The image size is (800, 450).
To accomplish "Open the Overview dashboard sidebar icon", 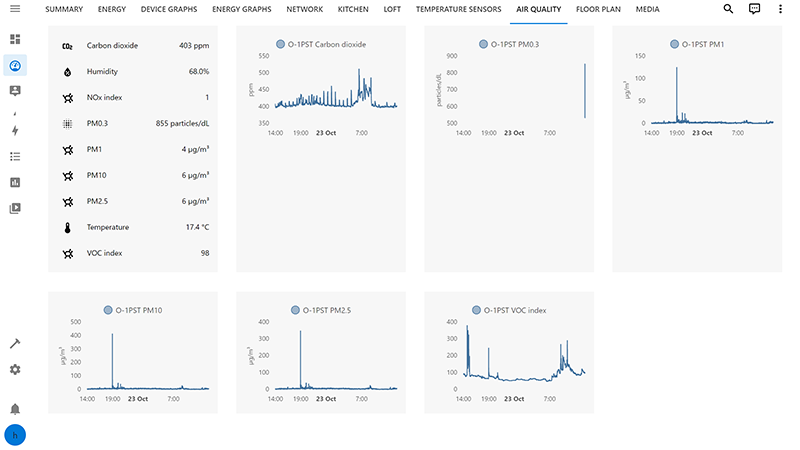I will click(x=15, y=39).
